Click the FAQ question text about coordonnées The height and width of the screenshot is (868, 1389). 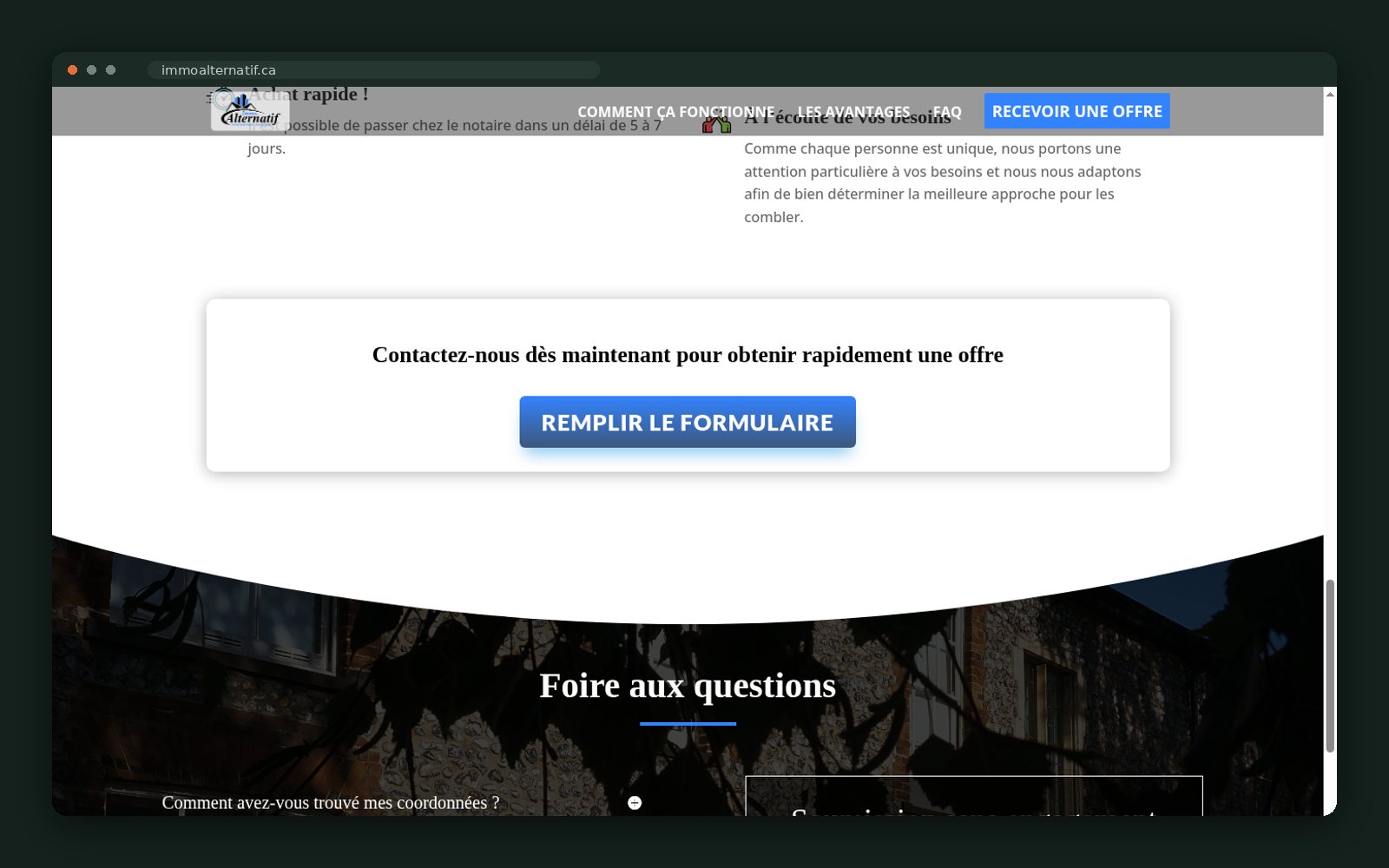331,803
